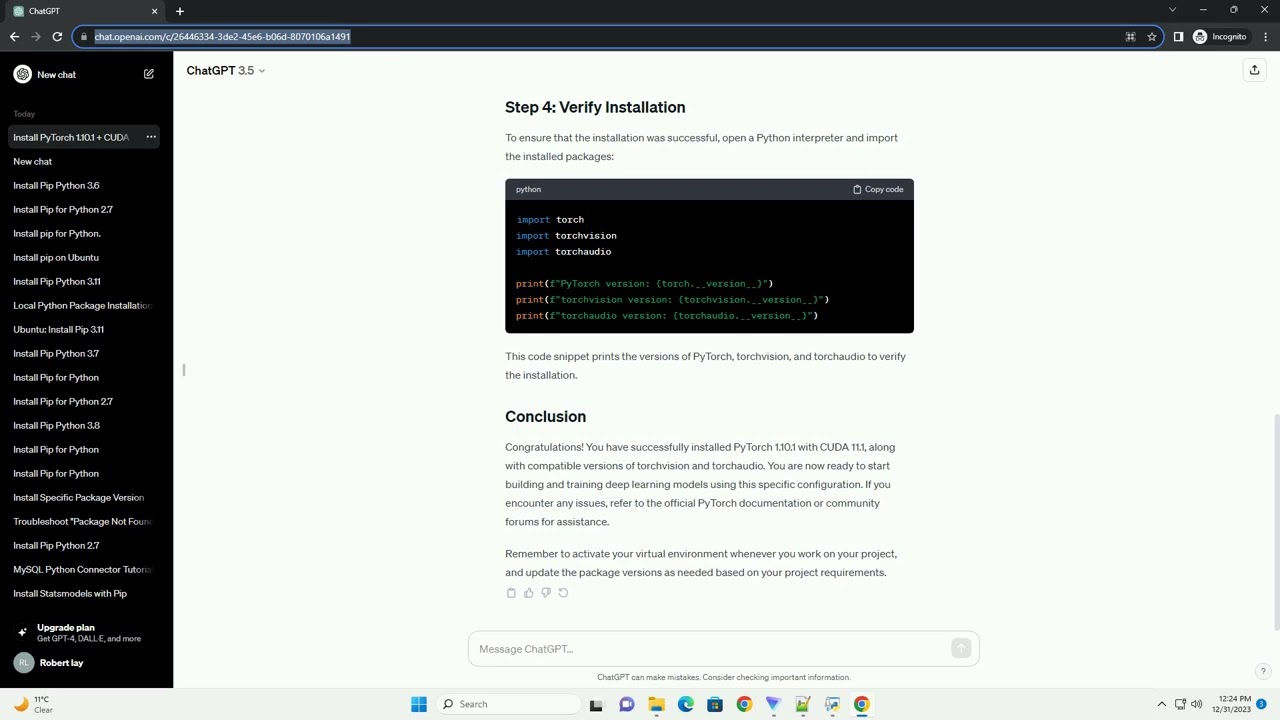Click the 'Step 4: Verify Installation' heading
The width and height of the screenshot is (1280, 720).
[595, 107]
